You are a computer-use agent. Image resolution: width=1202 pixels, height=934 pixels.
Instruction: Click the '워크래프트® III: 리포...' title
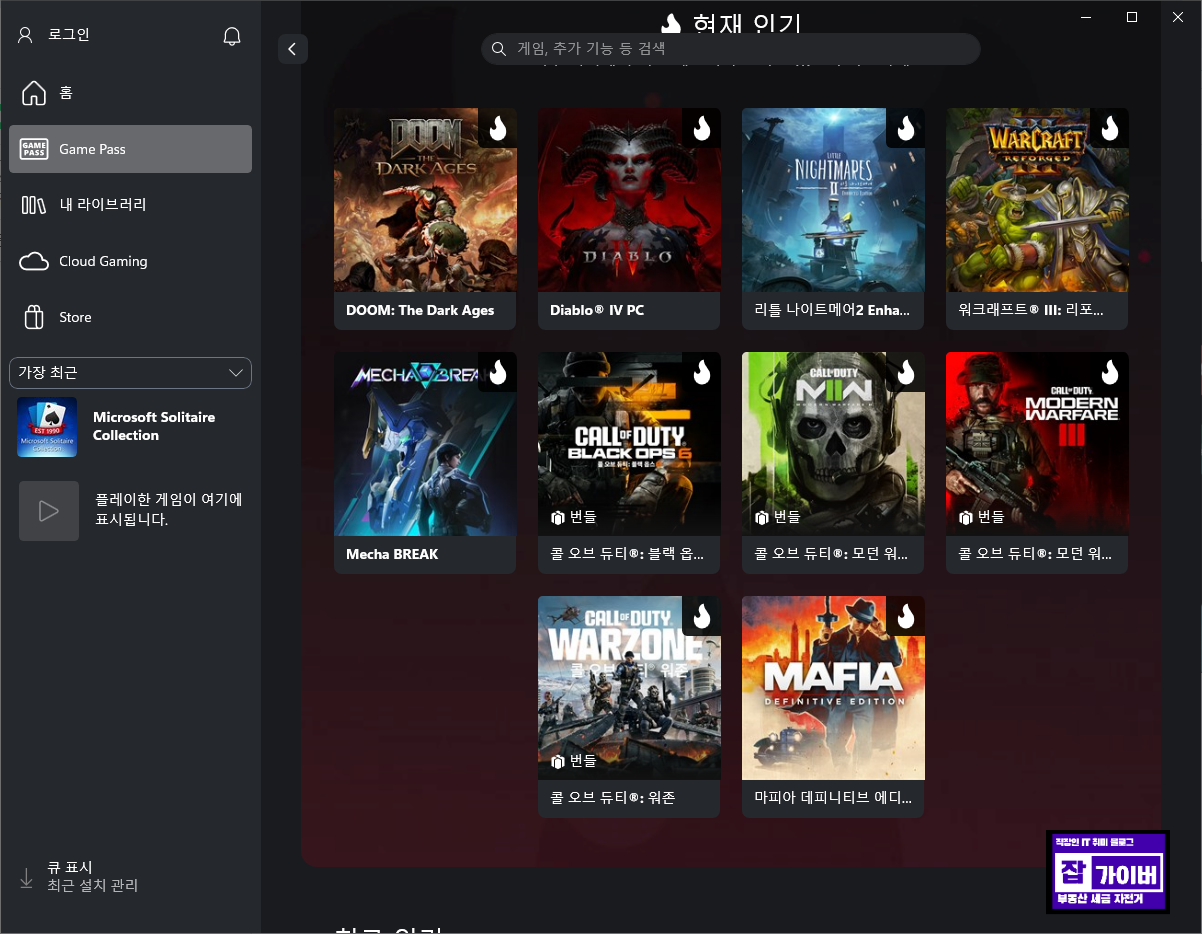(1031, 310)
